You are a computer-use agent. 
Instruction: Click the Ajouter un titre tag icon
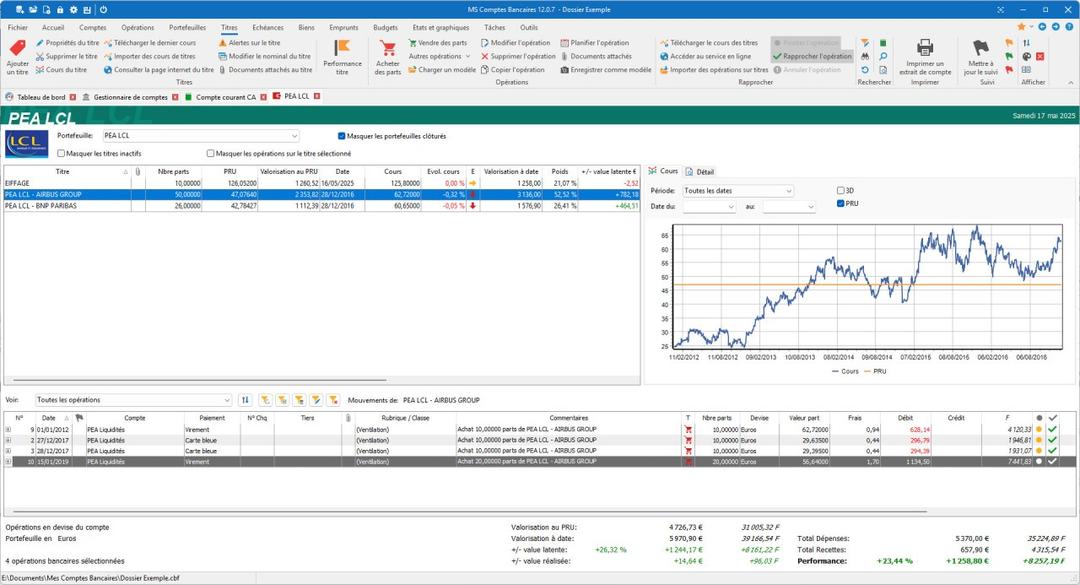pyautogui.click(x=17, y=48)
